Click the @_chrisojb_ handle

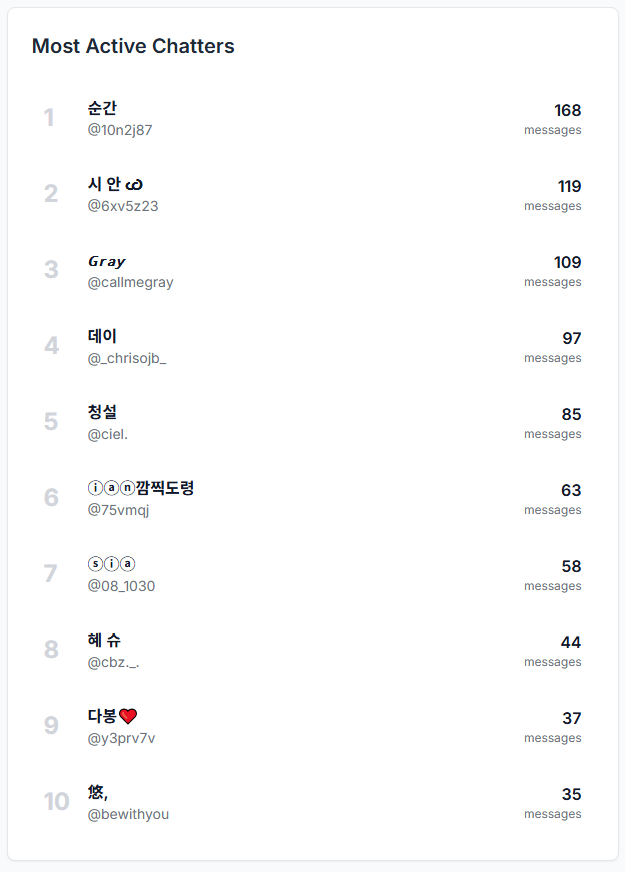click(127, 358)
